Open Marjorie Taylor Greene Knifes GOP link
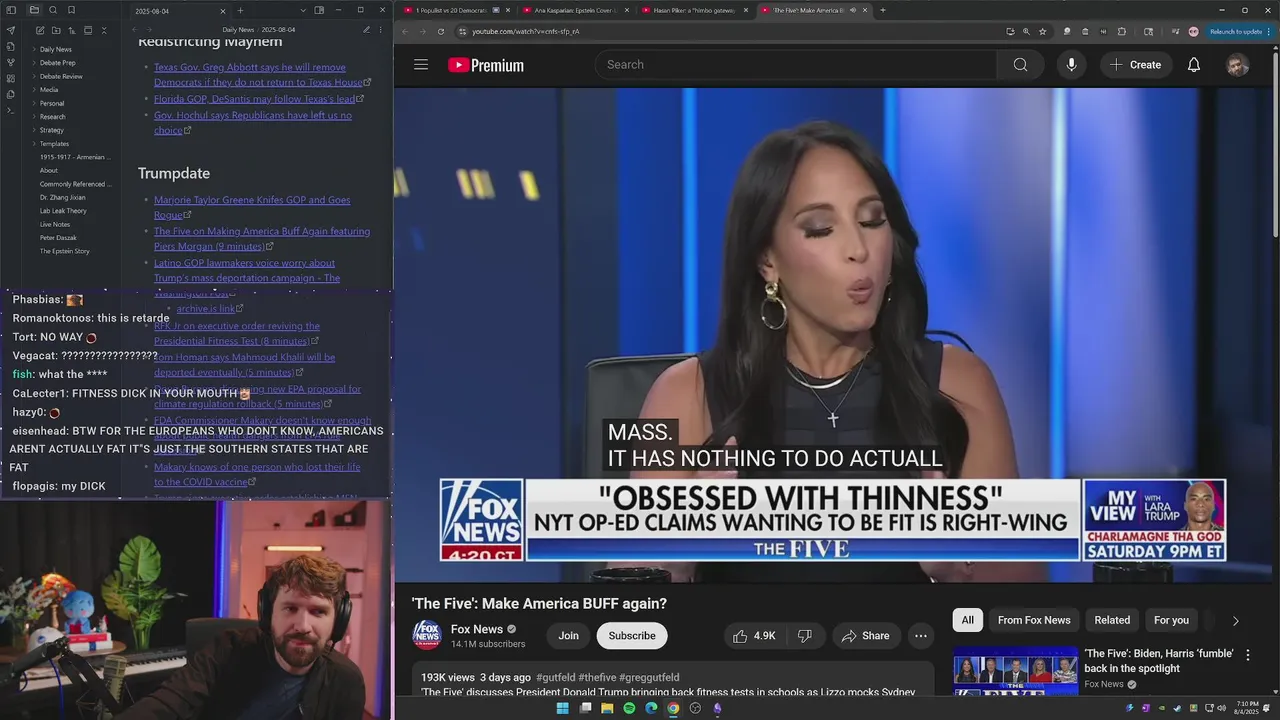Image resolution: width=1280 pixels, height=720 pixels. pos(252,207)
